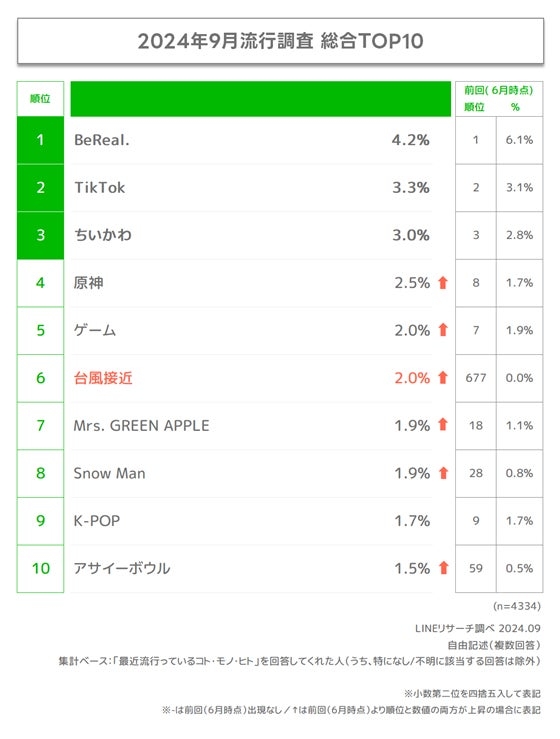Select the green rank 1 badge
The image size is (560, 739).
pos(41,140)
